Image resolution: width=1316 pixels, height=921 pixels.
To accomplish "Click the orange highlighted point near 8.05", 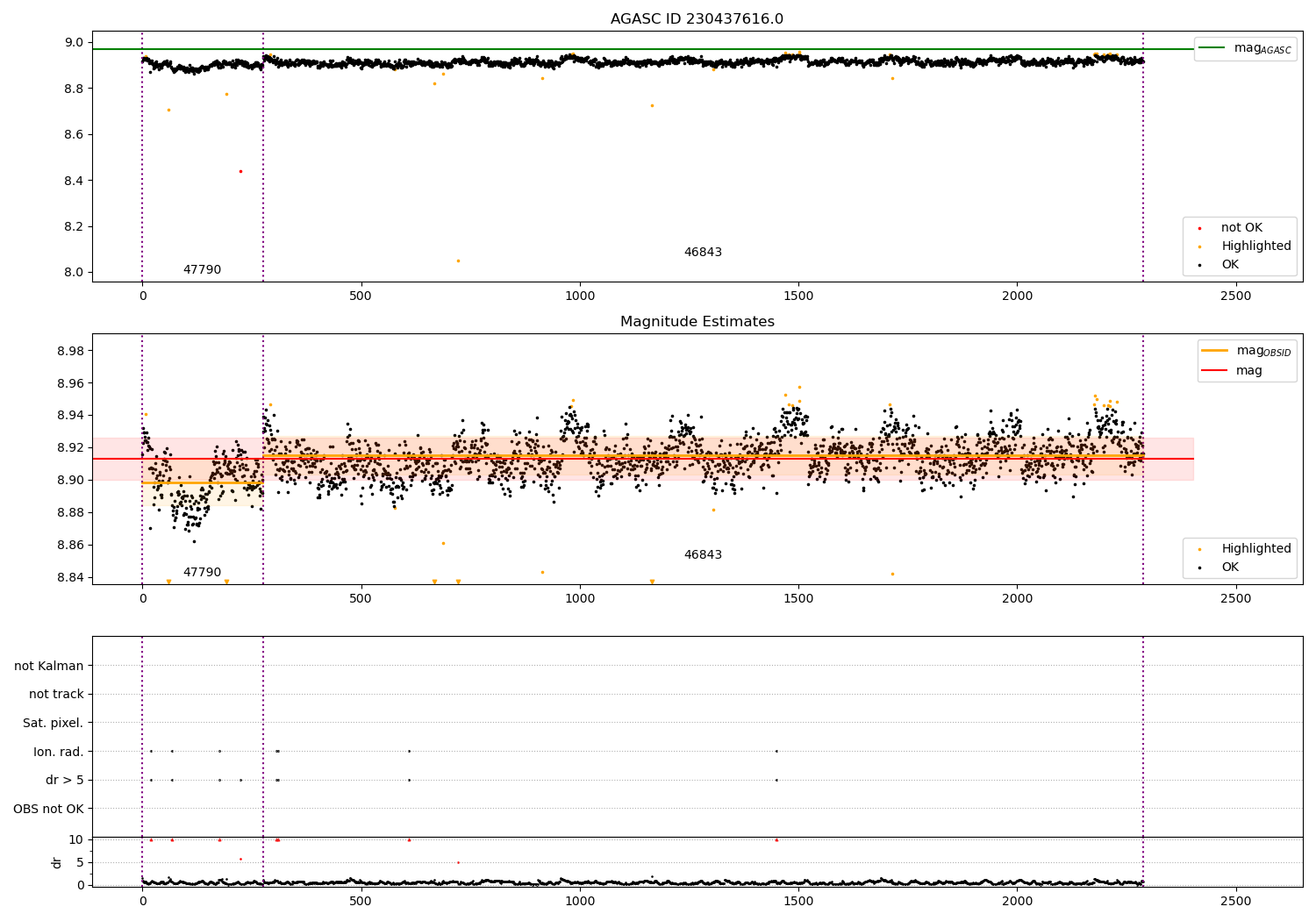I will (458, 261).
